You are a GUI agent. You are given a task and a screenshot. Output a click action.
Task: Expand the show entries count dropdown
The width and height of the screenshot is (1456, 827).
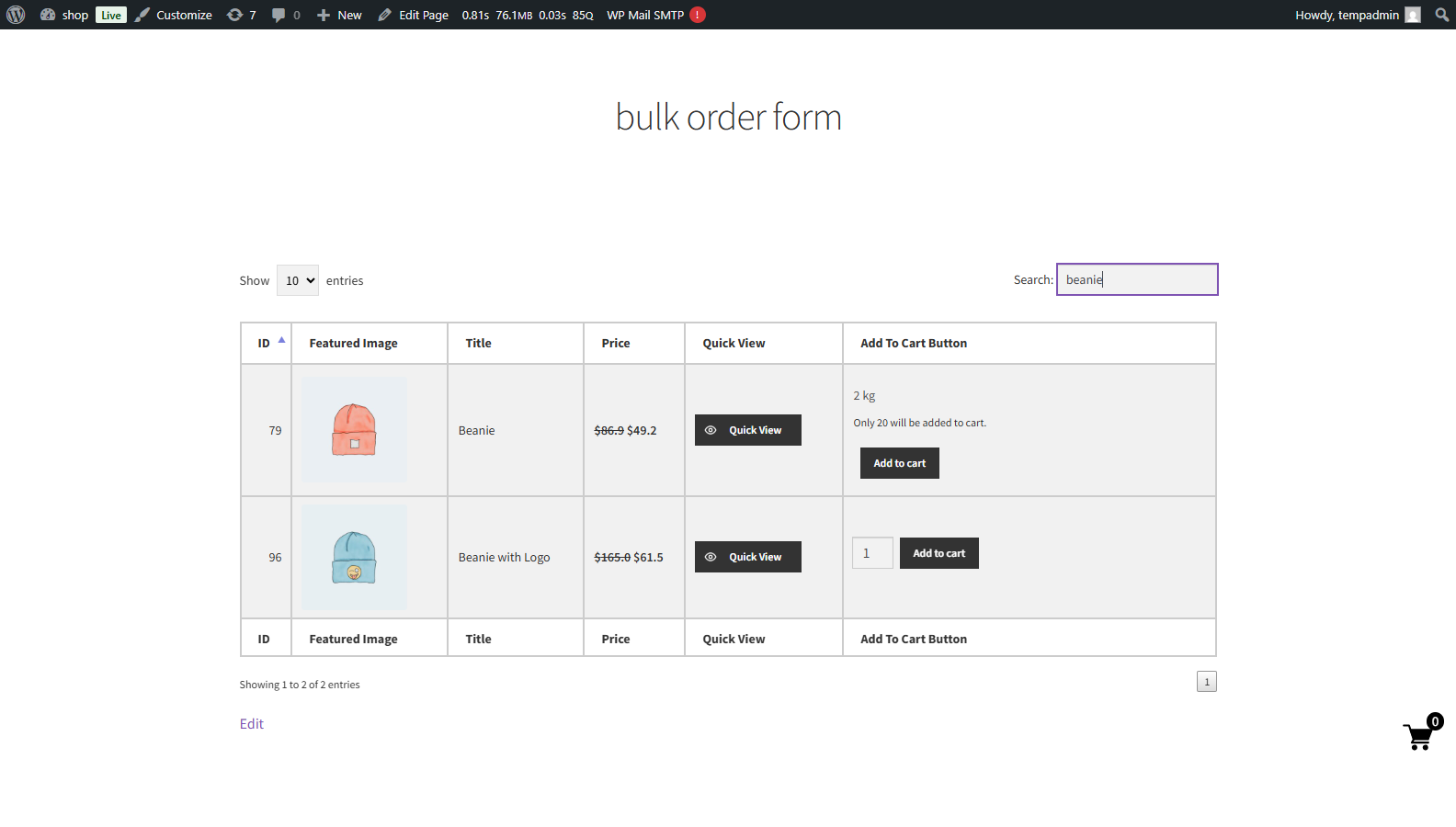point(298,280)
